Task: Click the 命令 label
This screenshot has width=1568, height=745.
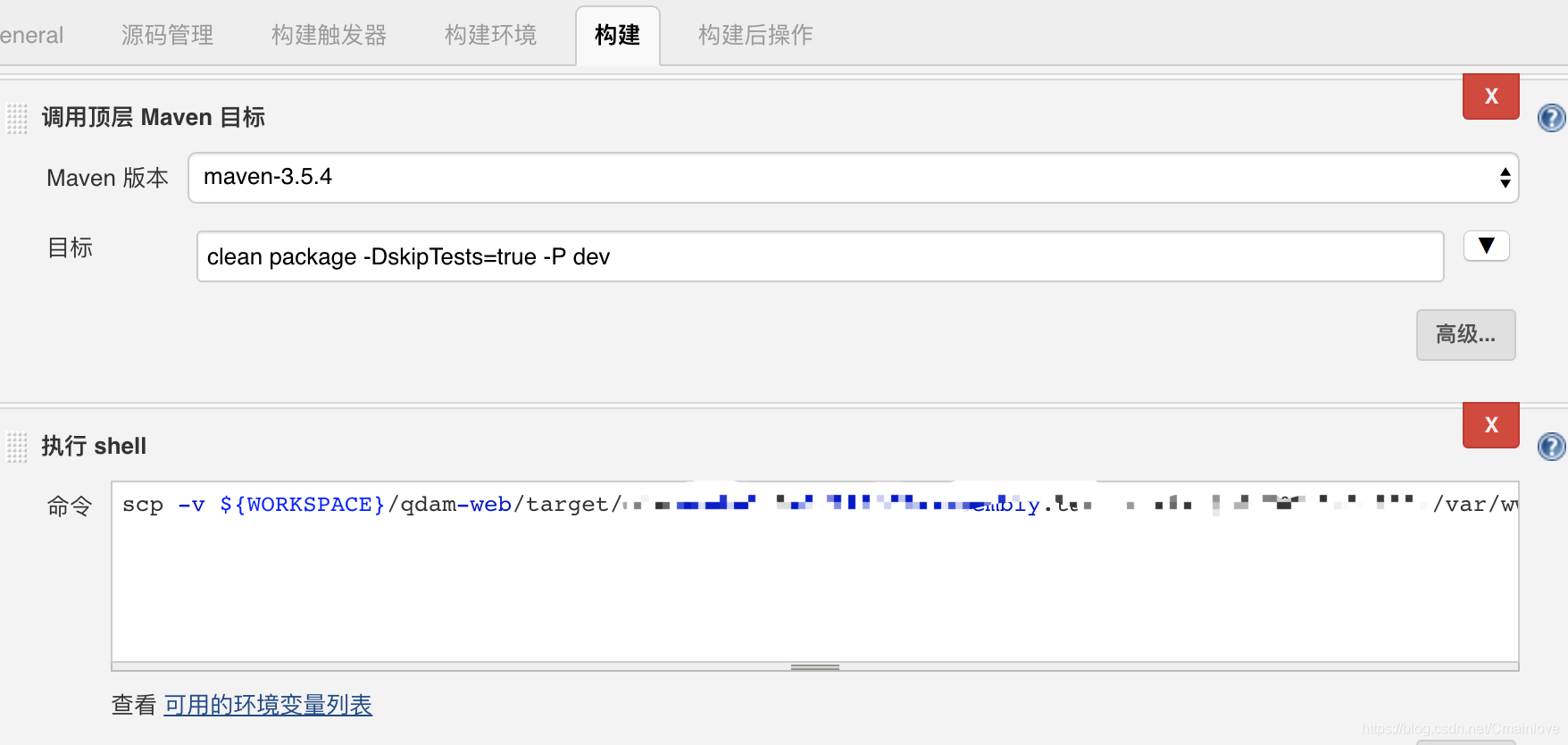Action: [x=70, y=506]
